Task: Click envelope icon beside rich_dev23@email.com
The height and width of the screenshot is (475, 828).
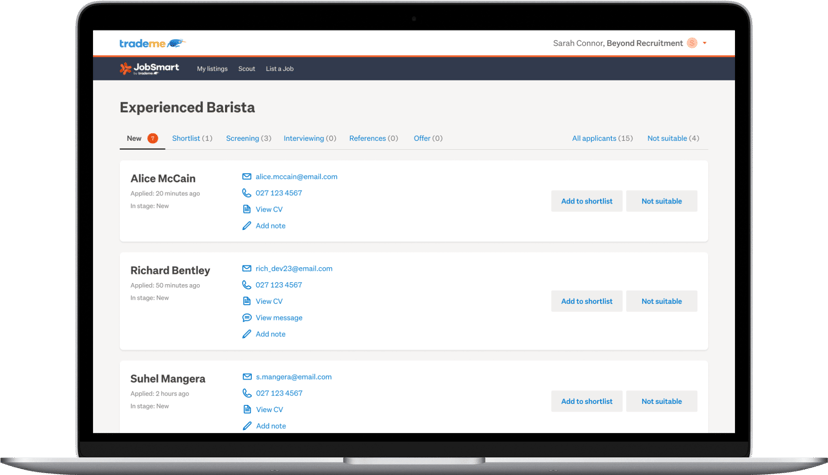Action: coord(247,268)
